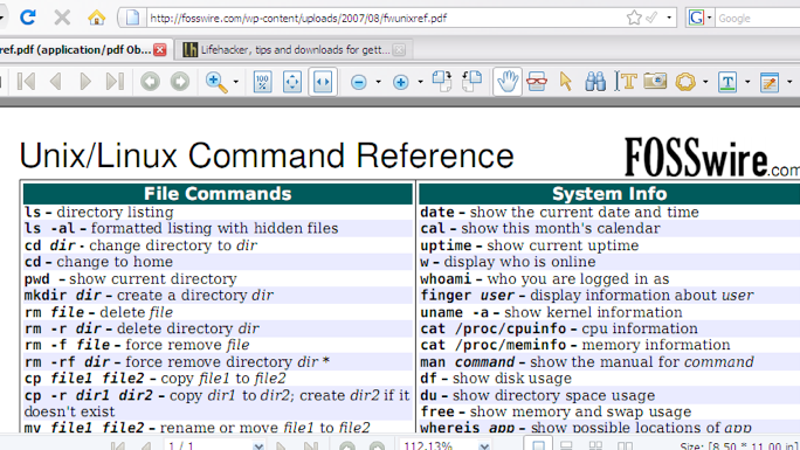
Task: Open the reading glasses view tool
Action: (x=536, y=82)
